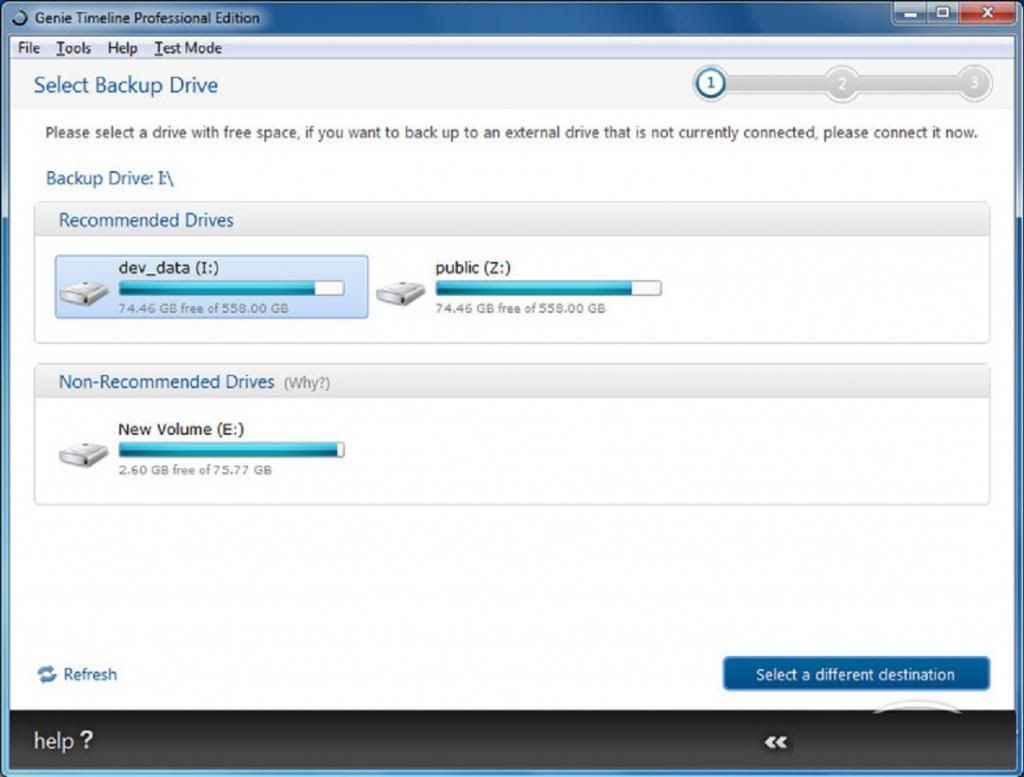Go to wizard step 3 circle
1024x777 pixels.
973,85
